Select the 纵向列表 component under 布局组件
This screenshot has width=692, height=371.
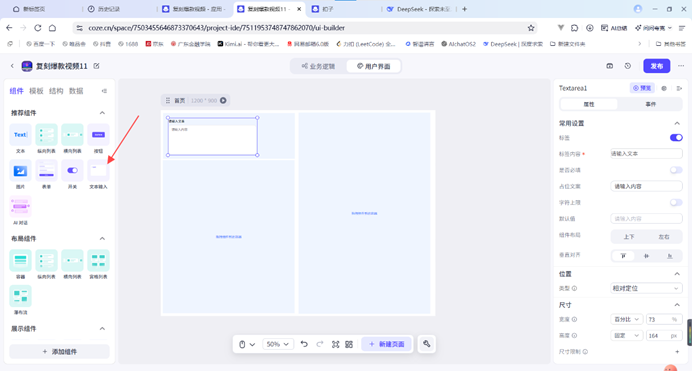(x=46, y=261)
